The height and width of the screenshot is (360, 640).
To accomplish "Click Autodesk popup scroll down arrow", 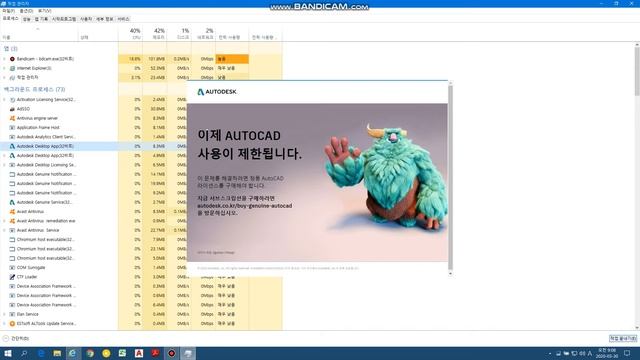I will [x=450, y=273].
